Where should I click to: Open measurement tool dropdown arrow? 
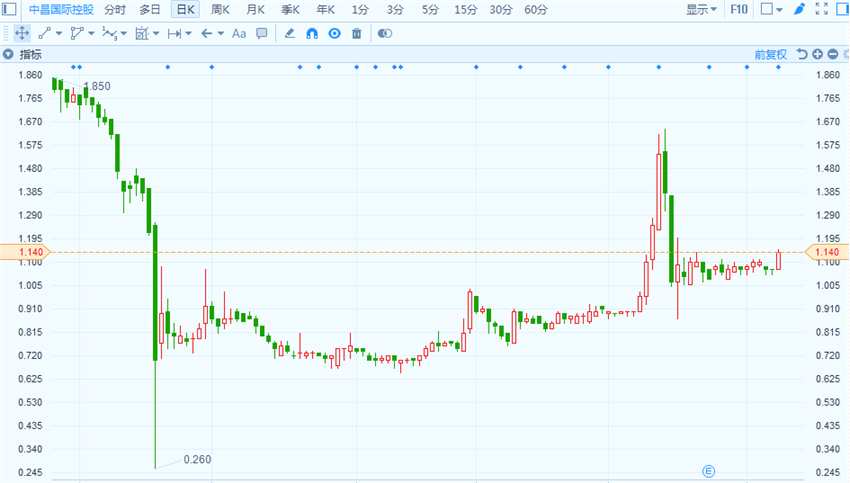[156, 34]
